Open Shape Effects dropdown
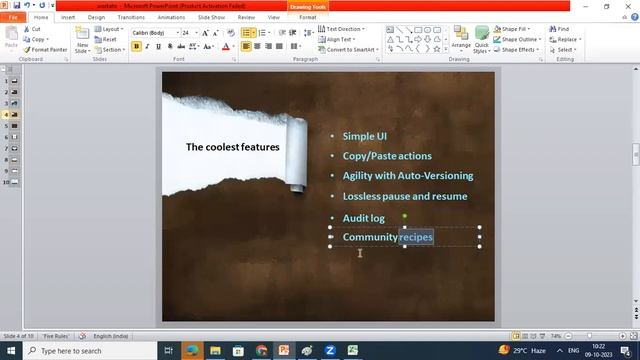Image resolution: width=640 pixels, height=360 pixels. 516,49
